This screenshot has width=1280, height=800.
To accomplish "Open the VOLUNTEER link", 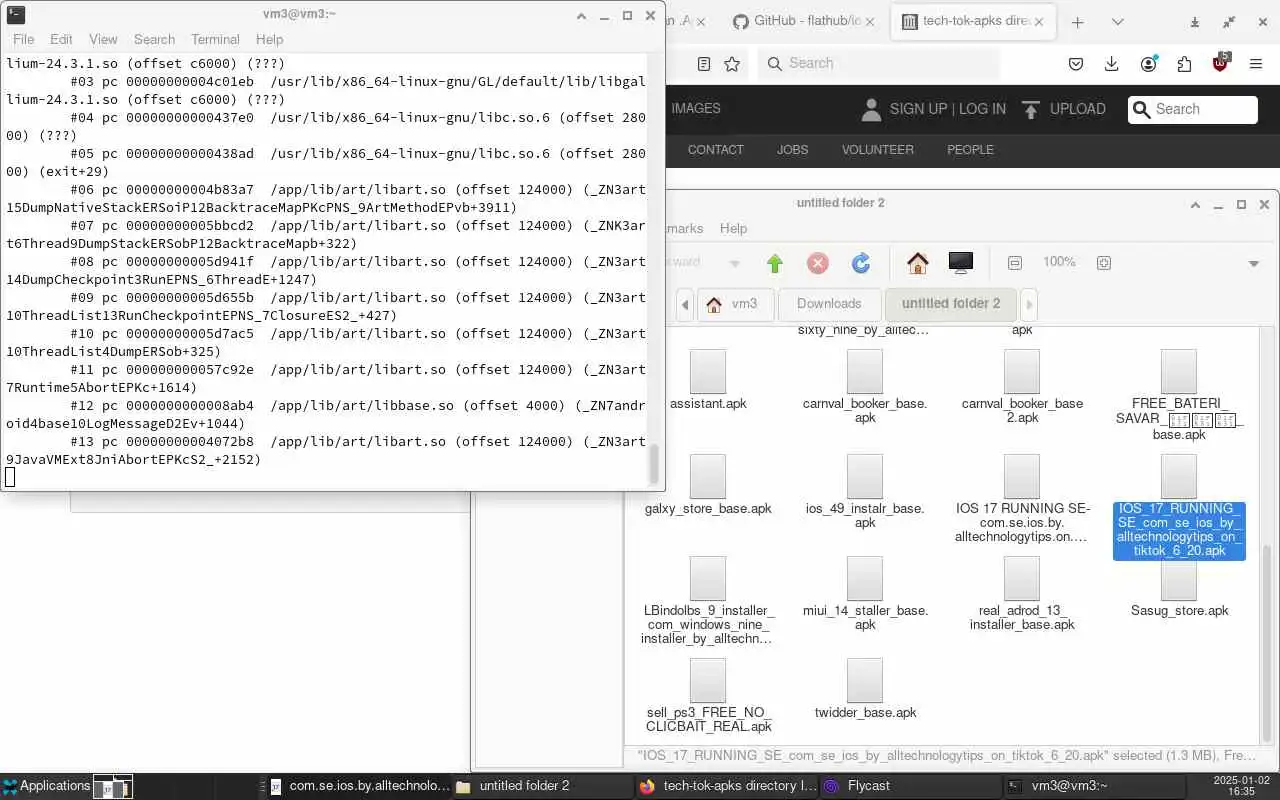I will tap(877, 149).
